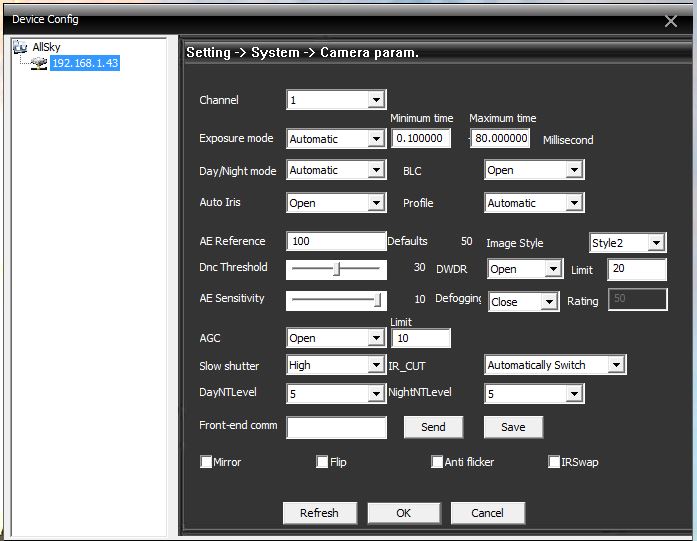Viewport: 697px width, 541px height.
Task: Expand the Profile dropdown
Action: pos(534,203)
